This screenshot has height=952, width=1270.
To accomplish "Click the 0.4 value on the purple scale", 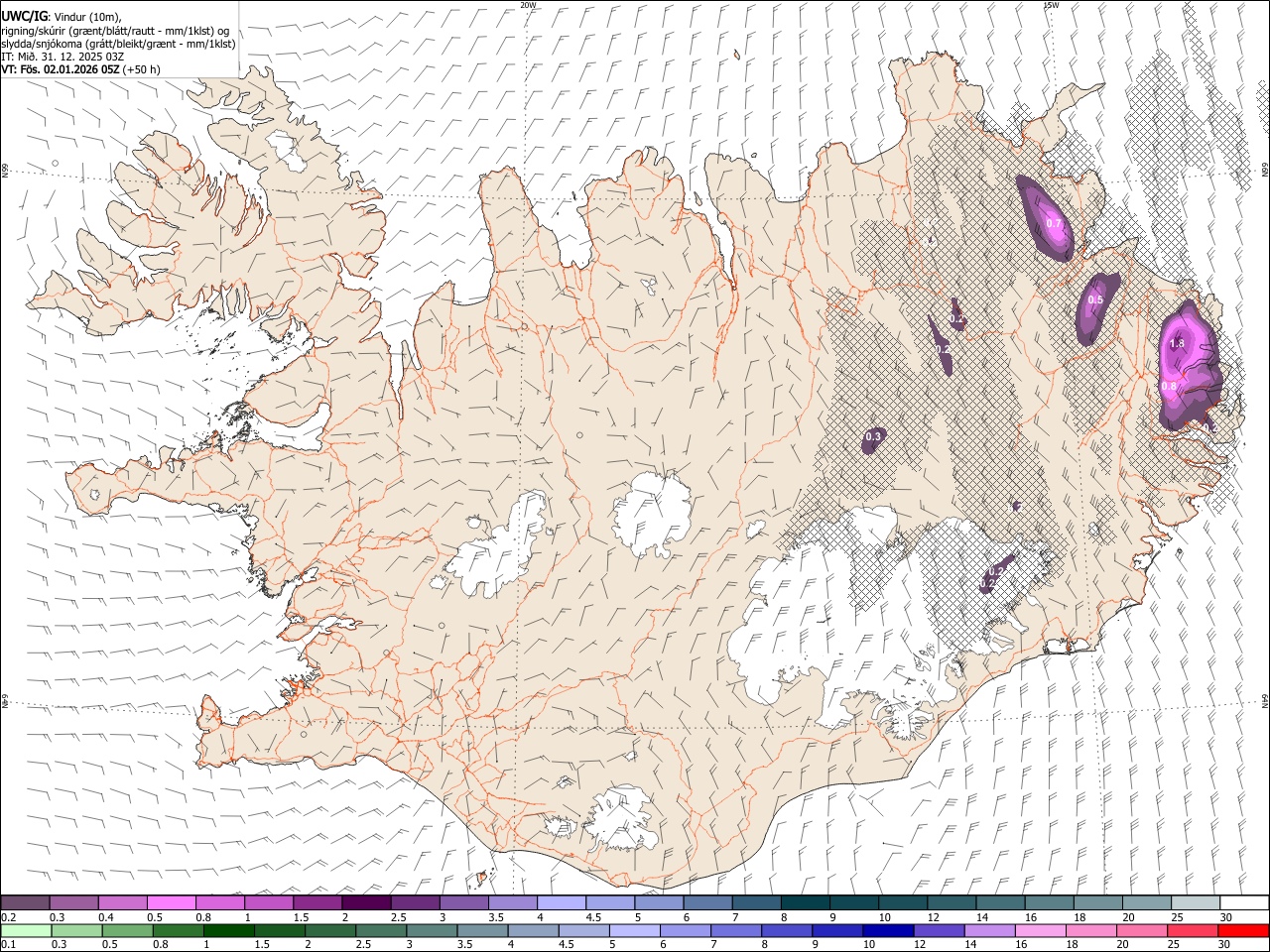I will click(x=106, y=917).
